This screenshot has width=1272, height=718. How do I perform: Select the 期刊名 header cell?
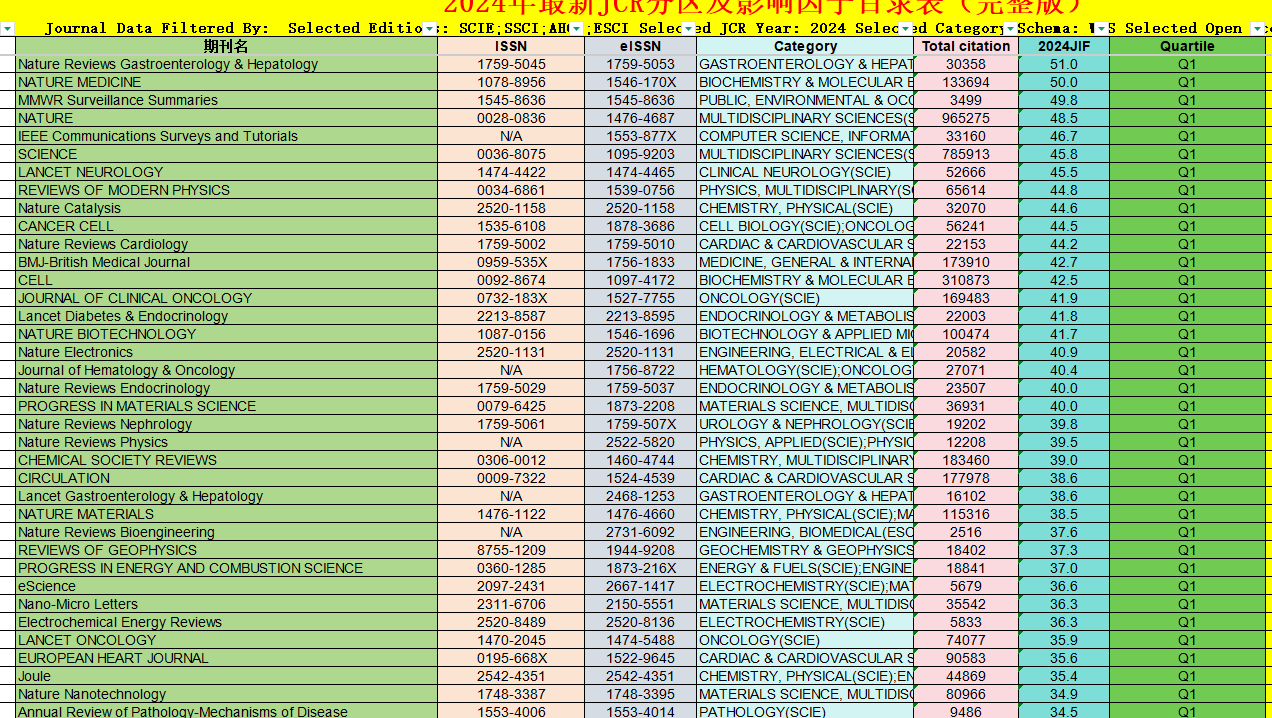coord(226,46)
